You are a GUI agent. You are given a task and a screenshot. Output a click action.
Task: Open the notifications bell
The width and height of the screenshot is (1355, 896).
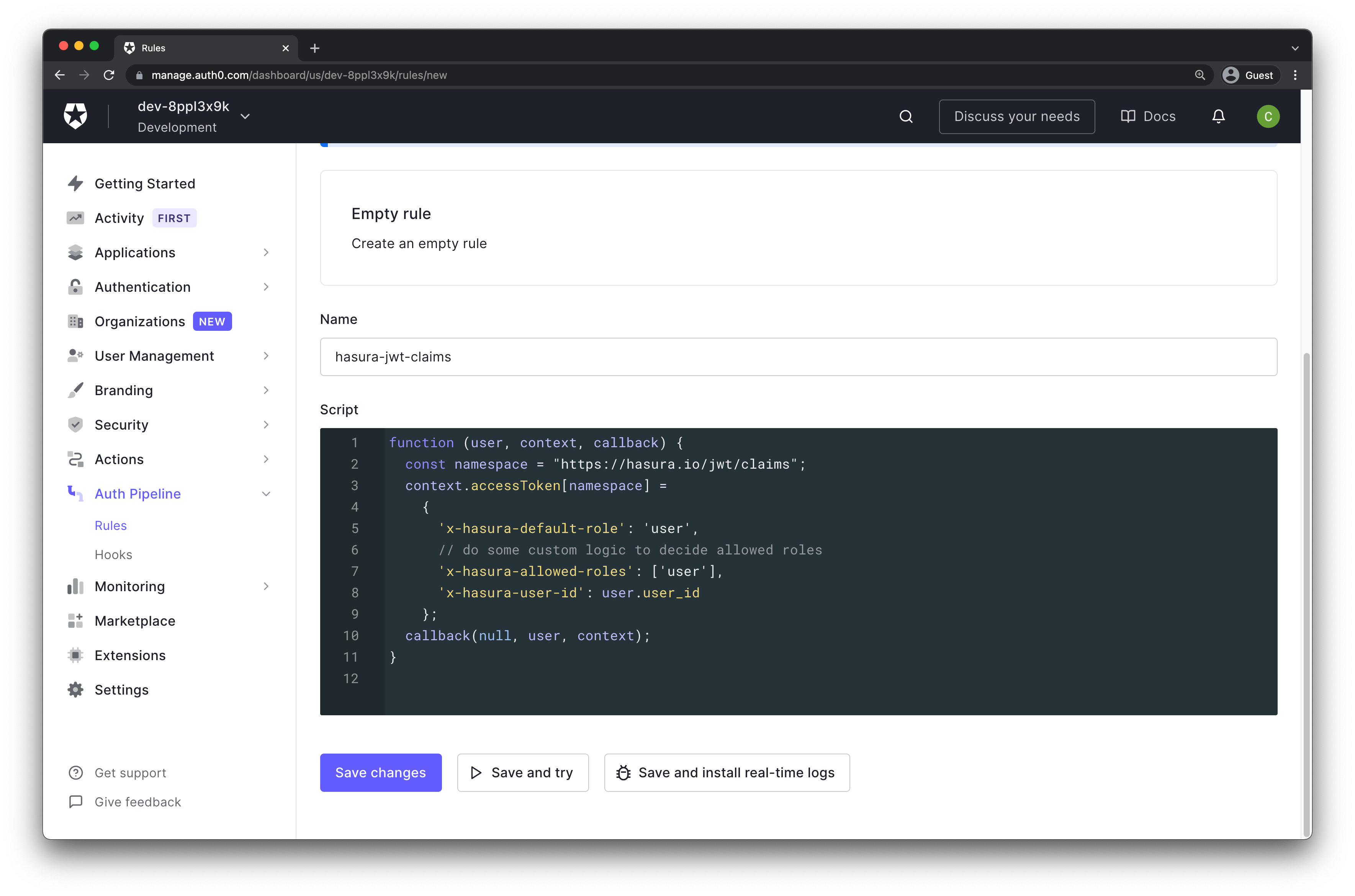click(1218, 116)
